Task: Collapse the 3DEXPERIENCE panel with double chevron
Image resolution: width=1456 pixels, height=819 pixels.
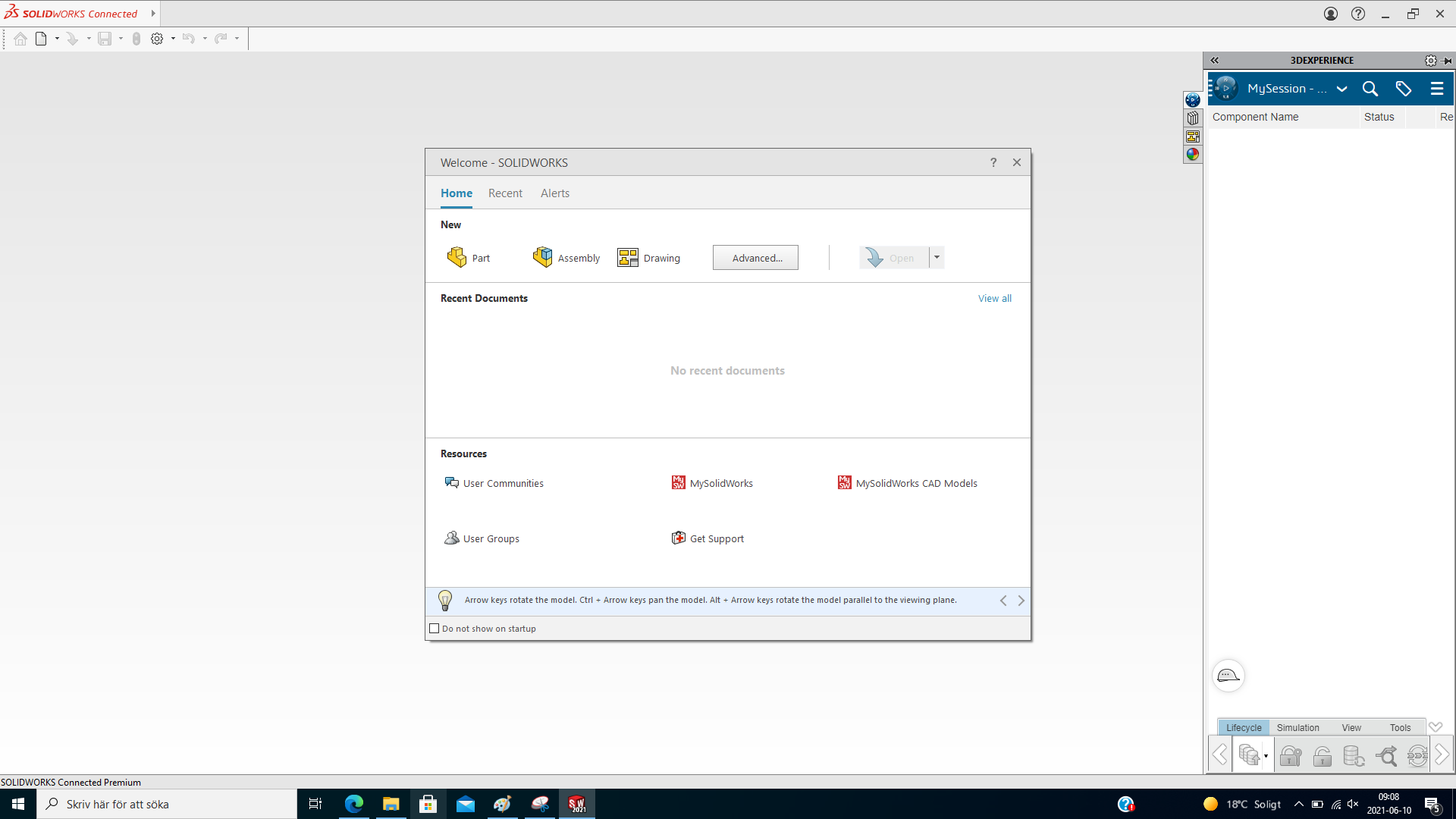Action: 1215,60
